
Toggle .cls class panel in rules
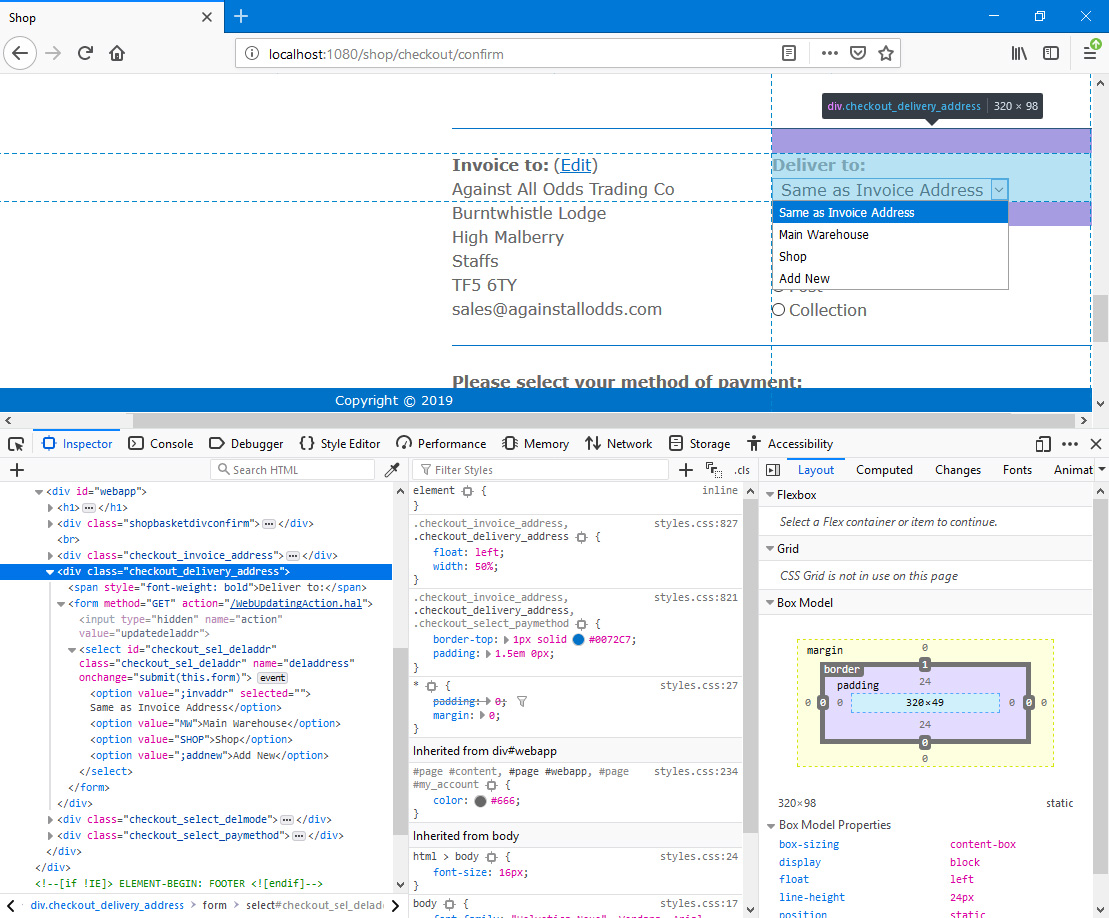click(x=741, y=470)
